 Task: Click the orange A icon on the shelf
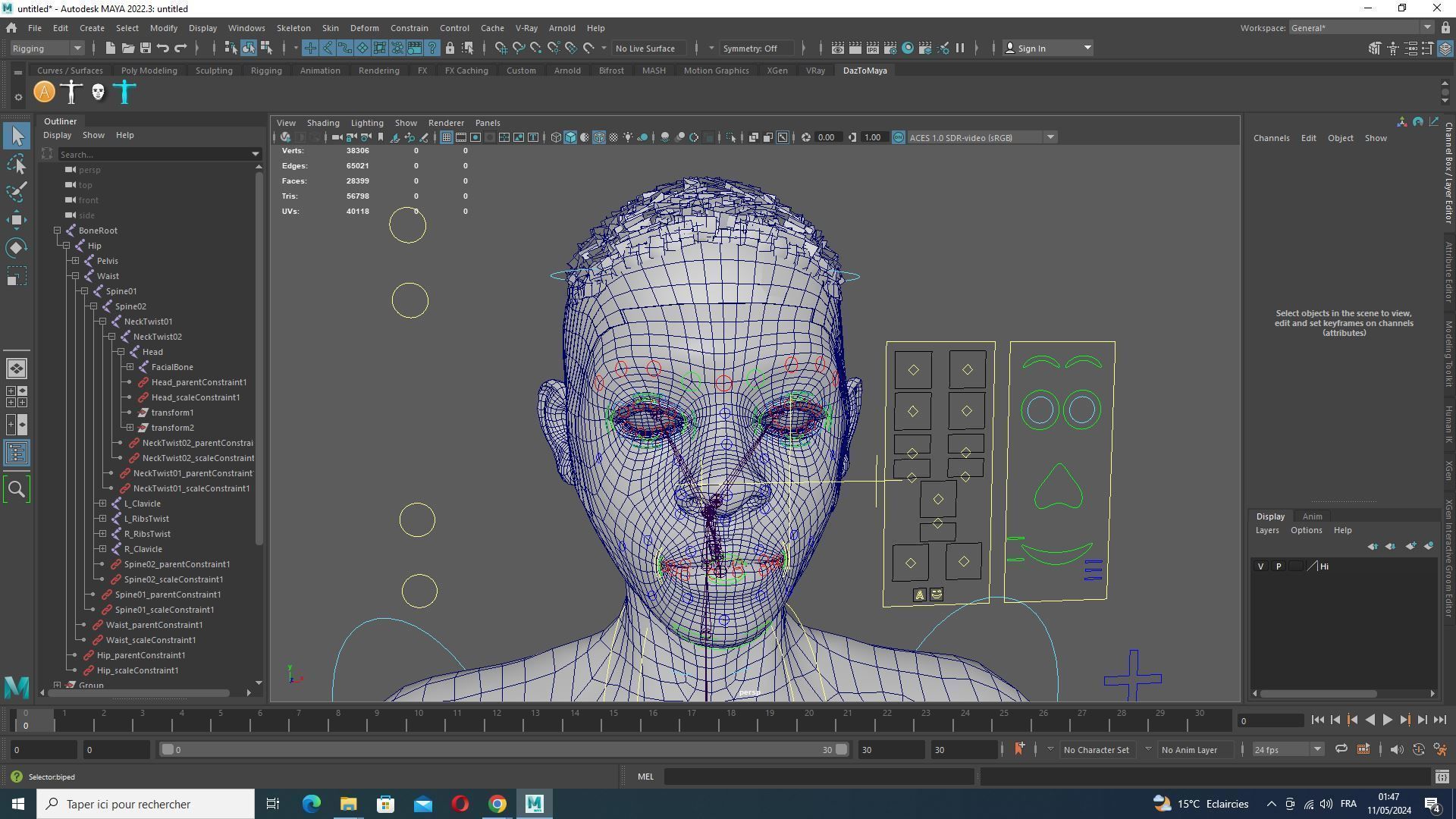click(x=45, y=93)
